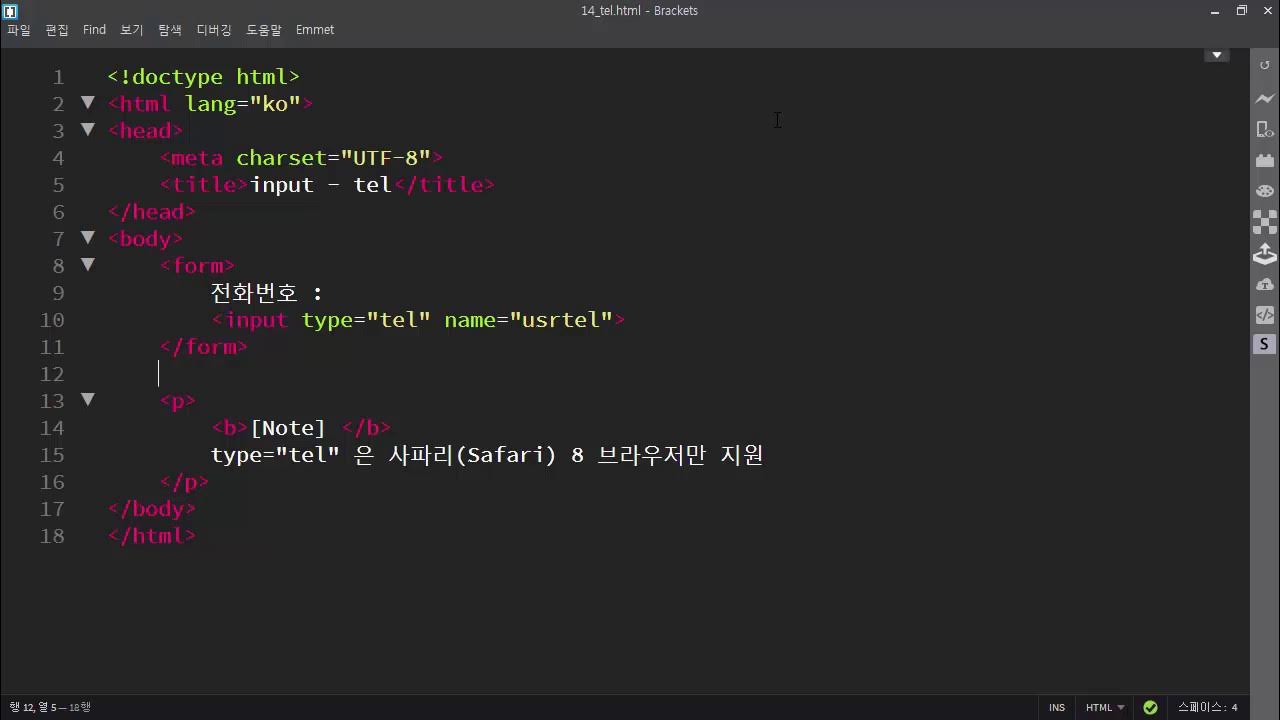Click the green lint check status icon
This screenshot has height=720, width=1280.
[x=1151, y=707]
